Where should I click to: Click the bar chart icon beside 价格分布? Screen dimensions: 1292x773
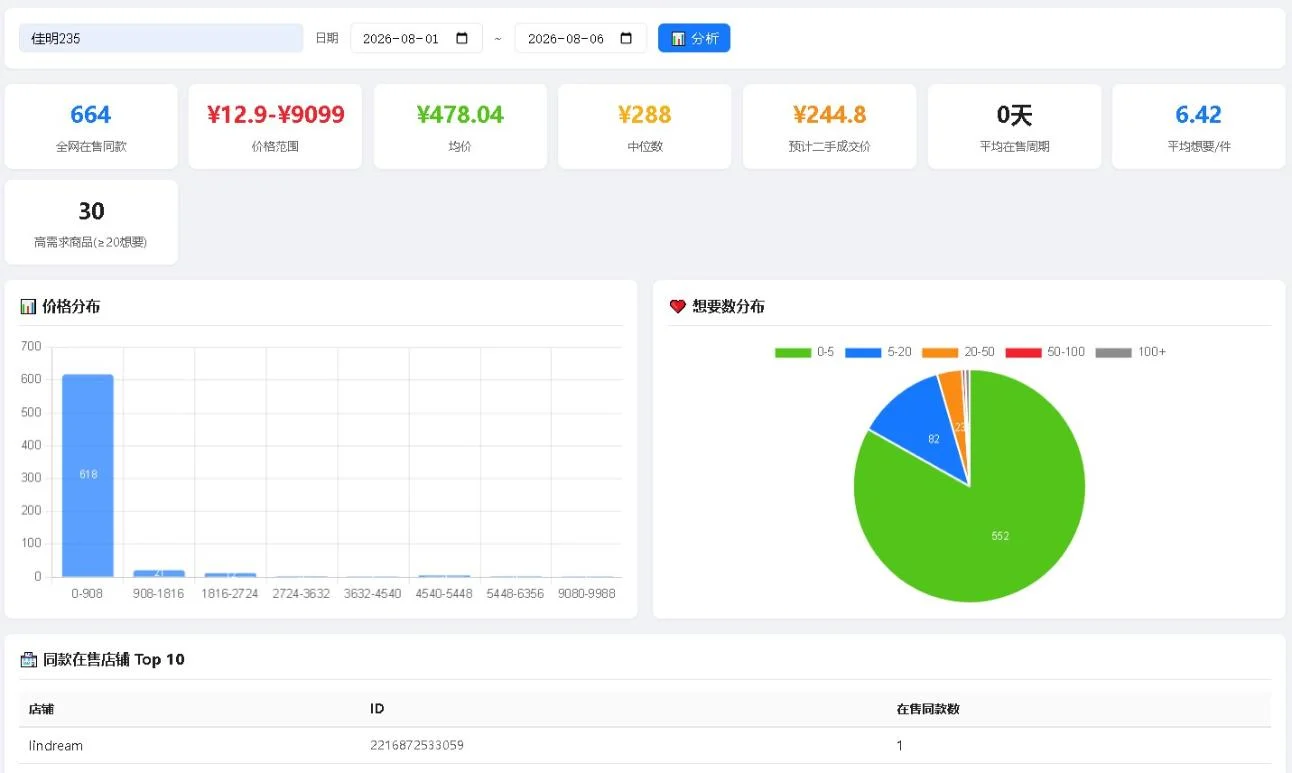point(28,307)
